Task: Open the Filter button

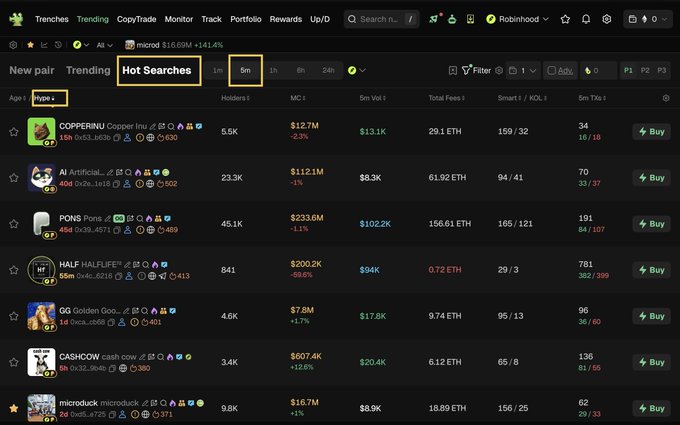Action: pos(476,70)
